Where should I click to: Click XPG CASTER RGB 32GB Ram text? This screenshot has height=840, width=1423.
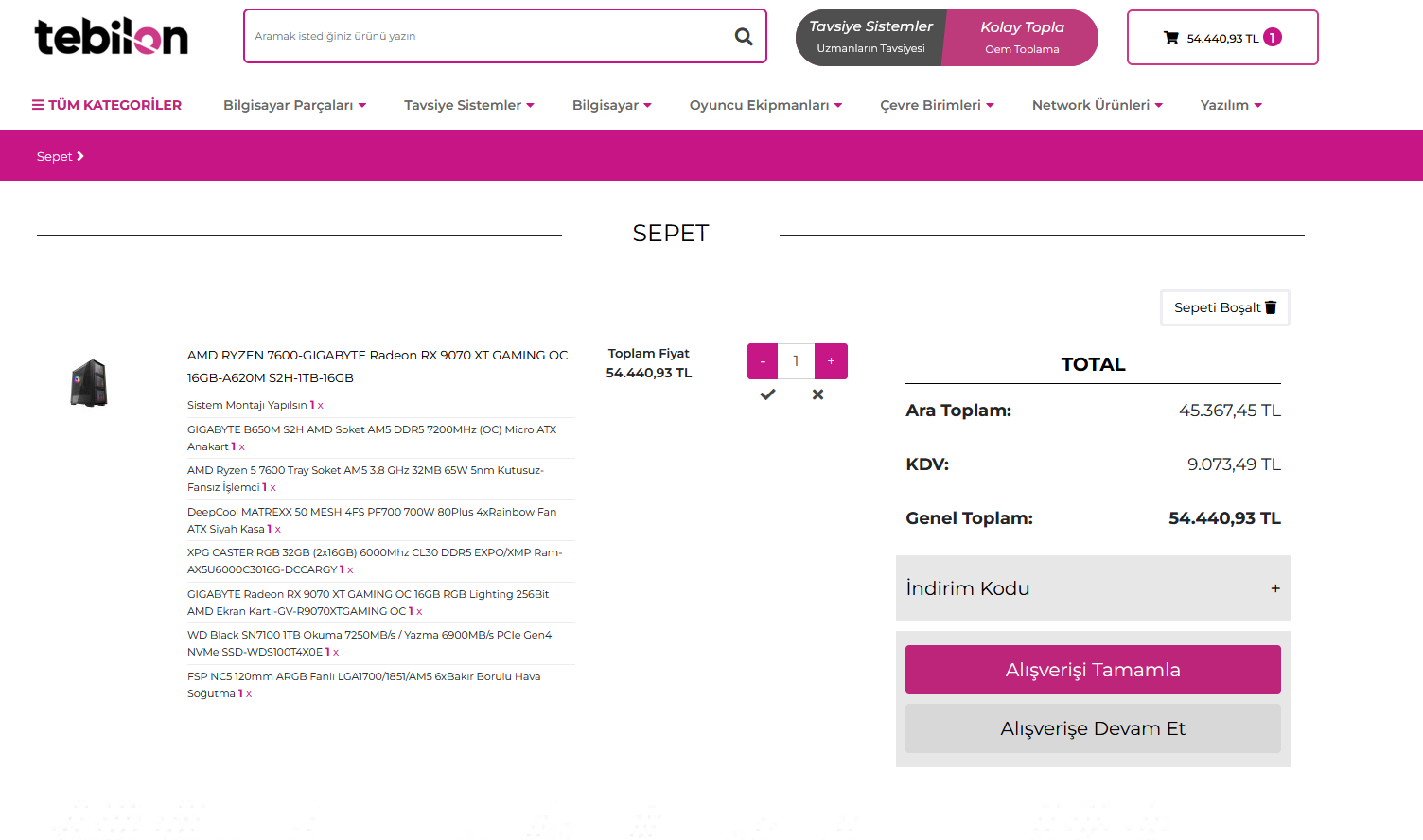[375, 561]
